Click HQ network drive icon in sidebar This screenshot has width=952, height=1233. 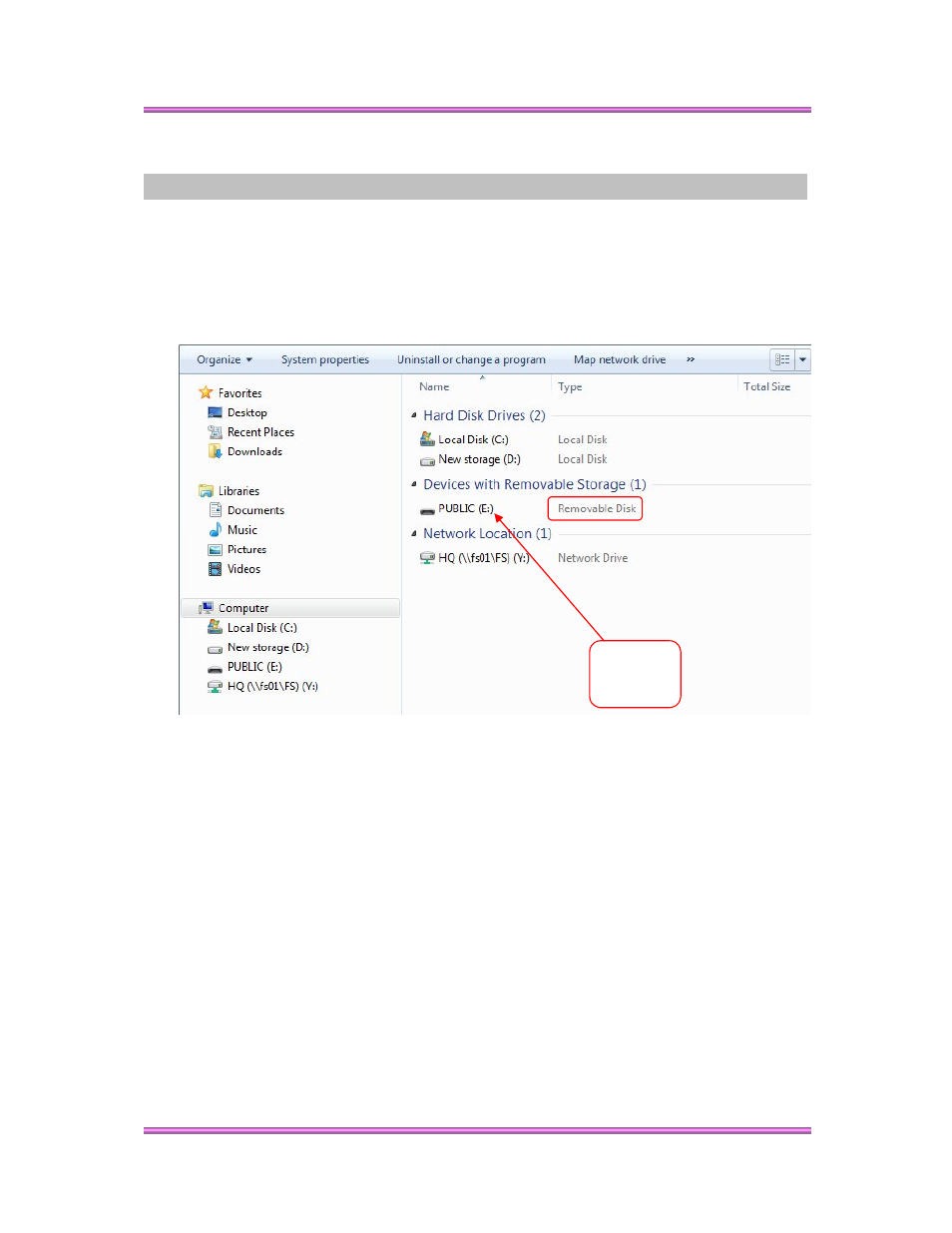pyautogui.click(x=215, y=687)
